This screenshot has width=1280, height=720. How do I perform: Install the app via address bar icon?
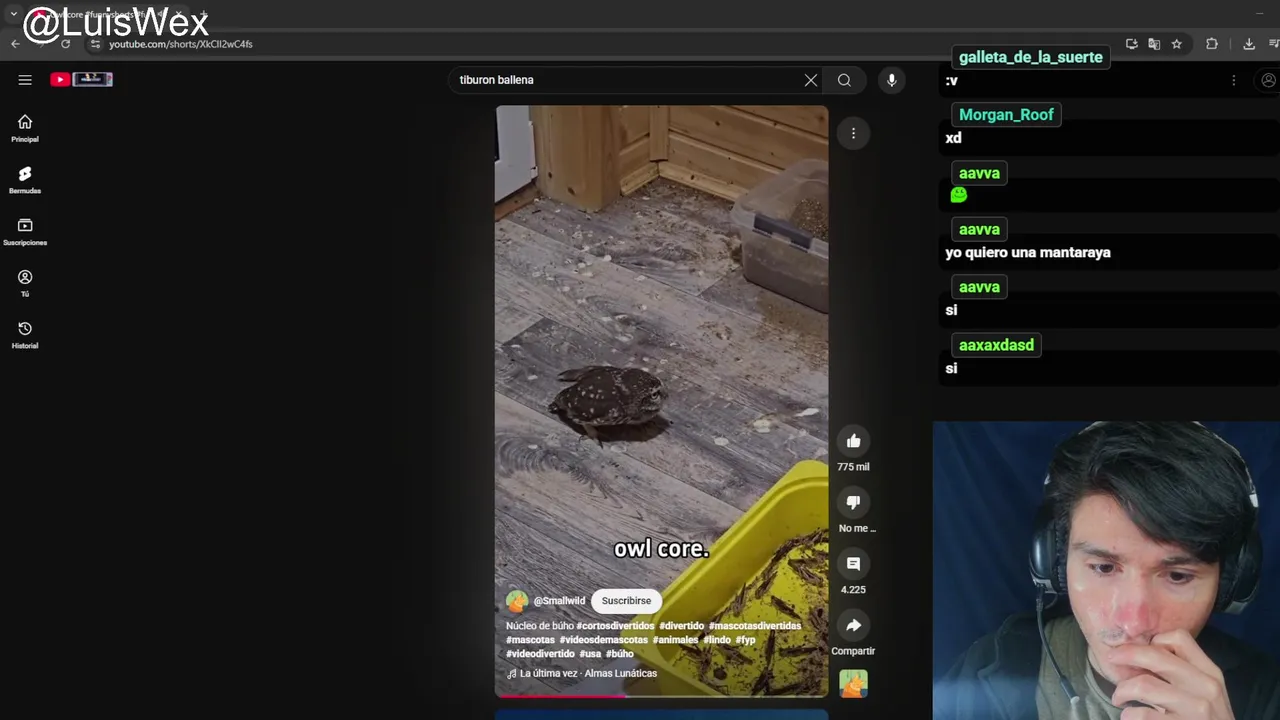(1131, 44)
